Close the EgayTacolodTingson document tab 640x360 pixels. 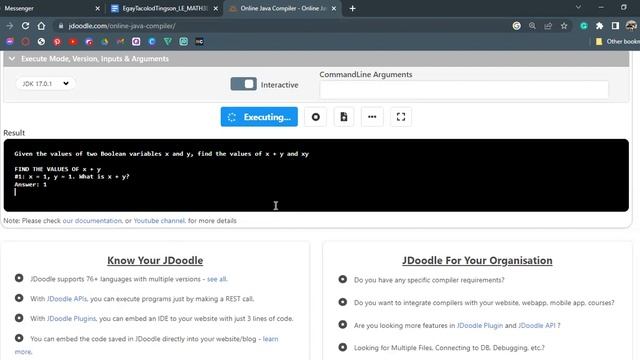coord(216,8)
